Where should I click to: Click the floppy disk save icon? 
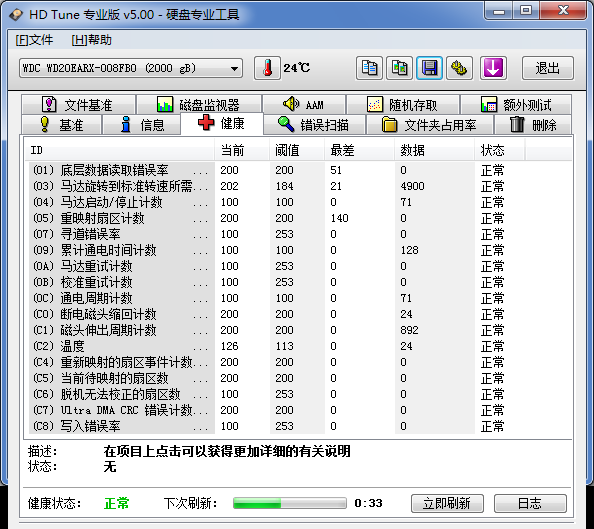(x=429, y=68)
